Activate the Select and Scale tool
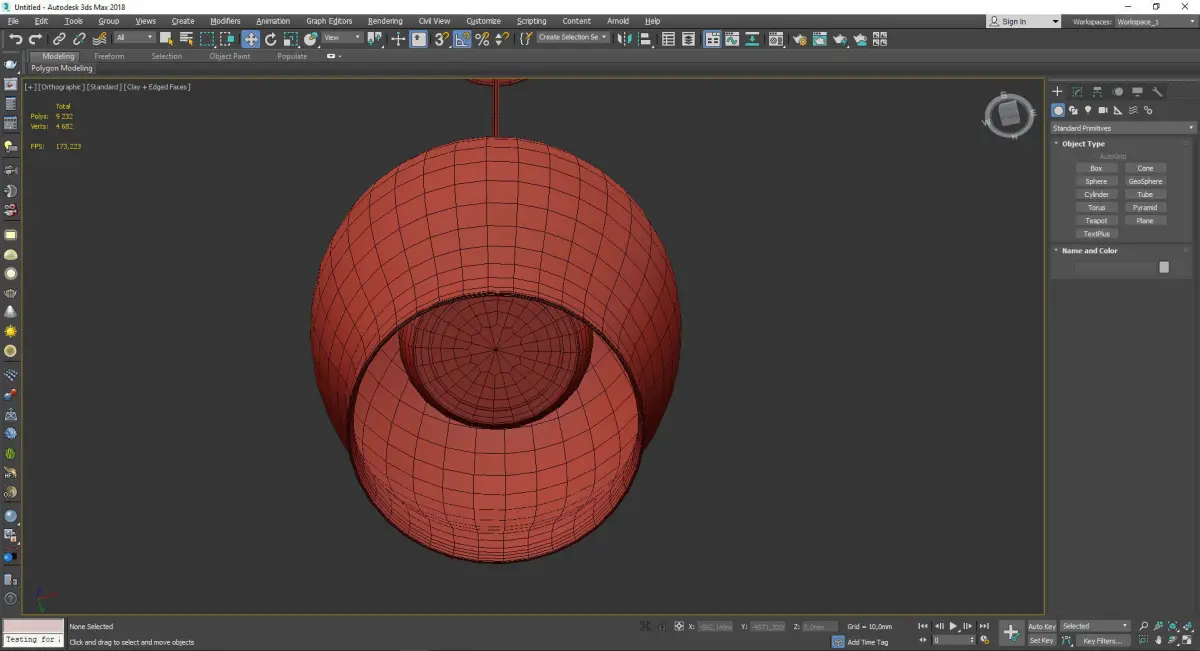Screen dimensions: 1200x651 point(290,39)
